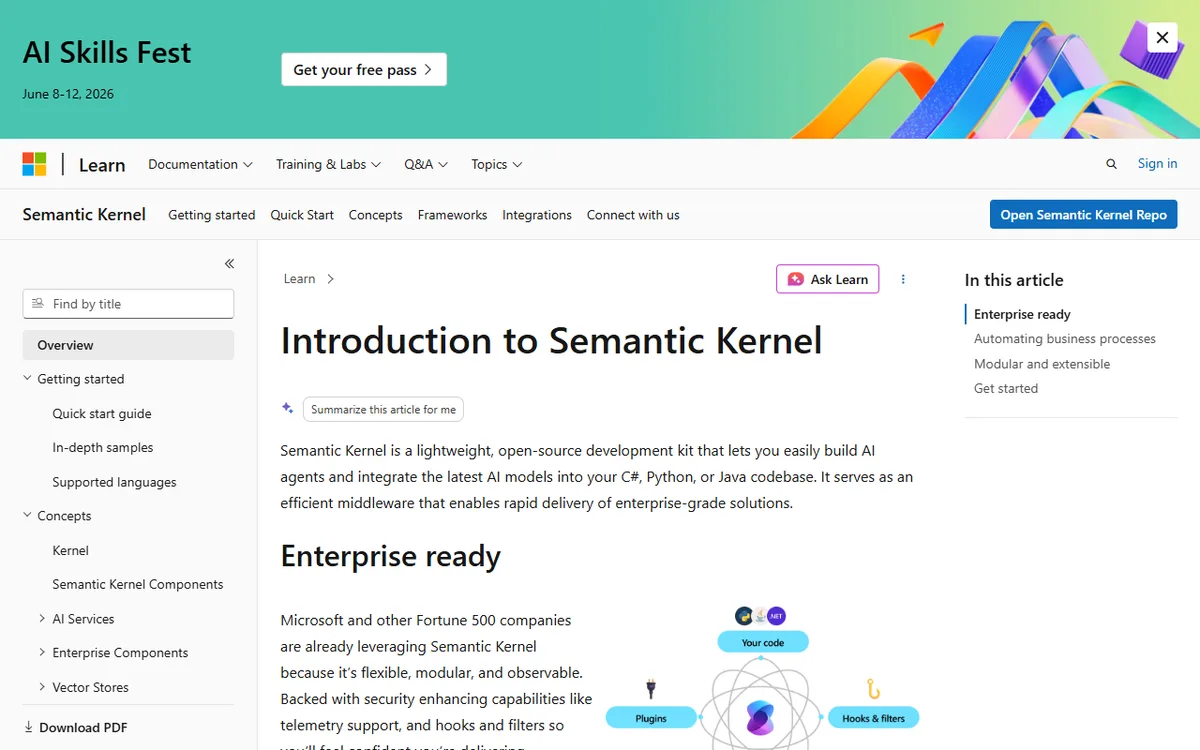
Task: Open Supported languages page
Action: pos(114,482)
